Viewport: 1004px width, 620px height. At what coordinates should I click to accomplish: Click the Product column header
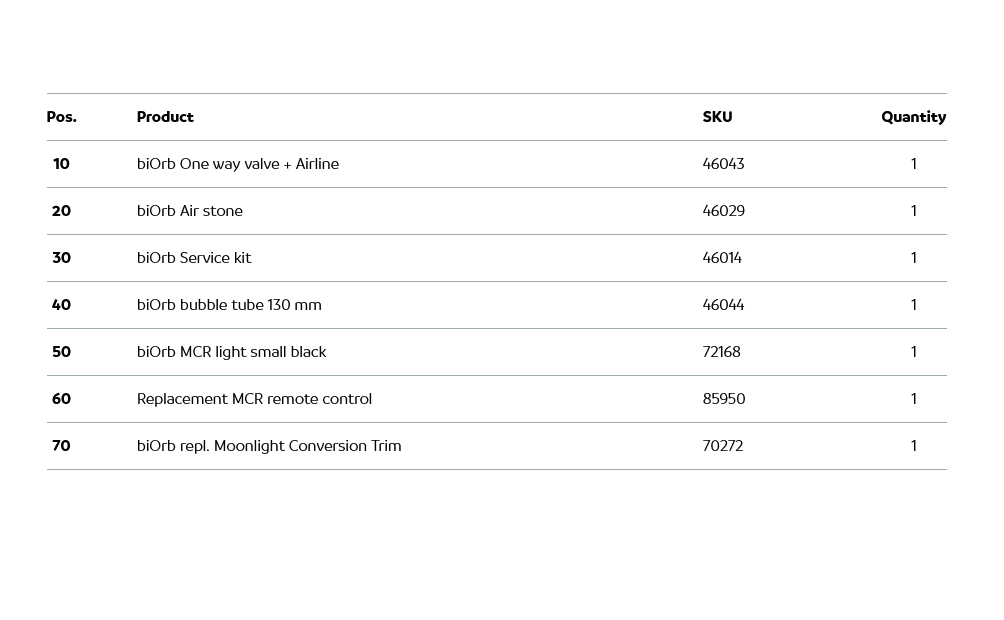pyautogui.click(x=165, y=117)
